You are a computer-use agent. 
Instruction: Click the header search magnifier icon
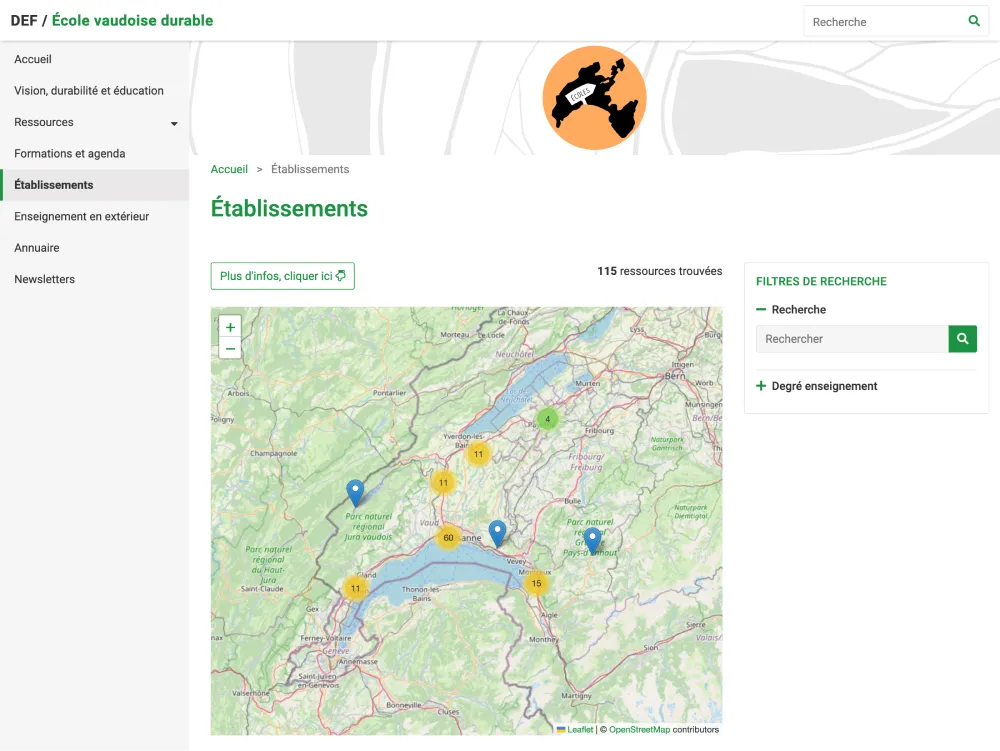(x=974, y=21)
